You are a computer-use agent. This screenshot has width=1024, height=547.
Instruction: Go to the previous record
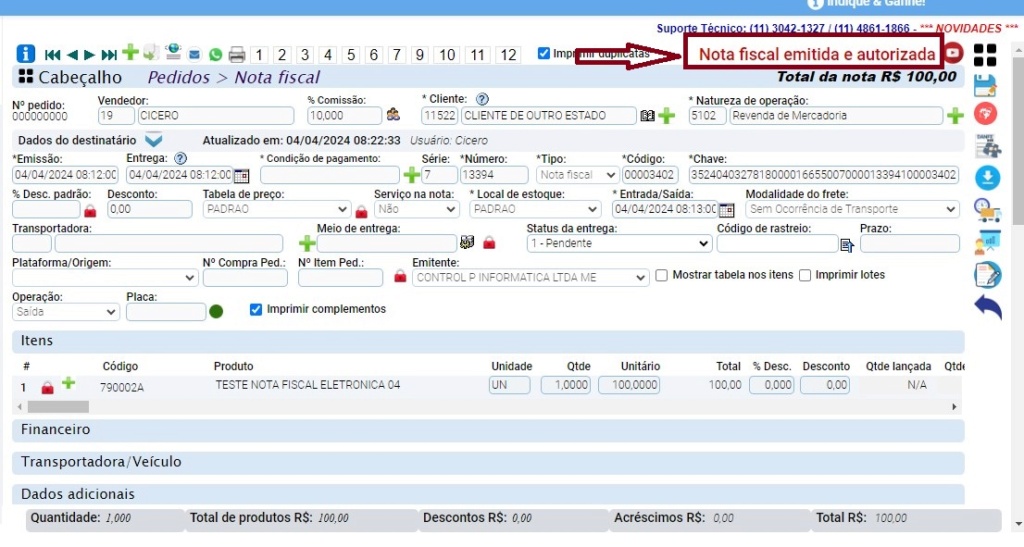pos(72,55)
